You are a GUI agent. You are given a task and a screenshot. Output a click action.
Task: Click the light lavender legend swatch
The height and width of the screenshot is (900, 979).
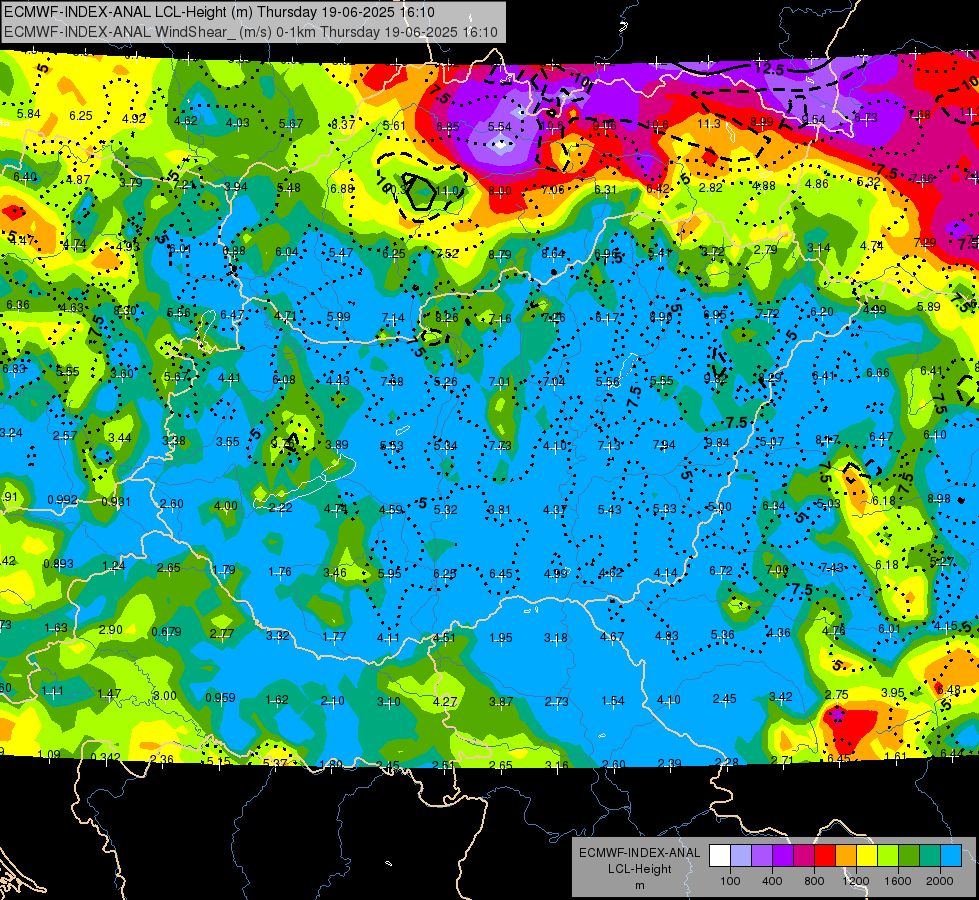(740, 856)
